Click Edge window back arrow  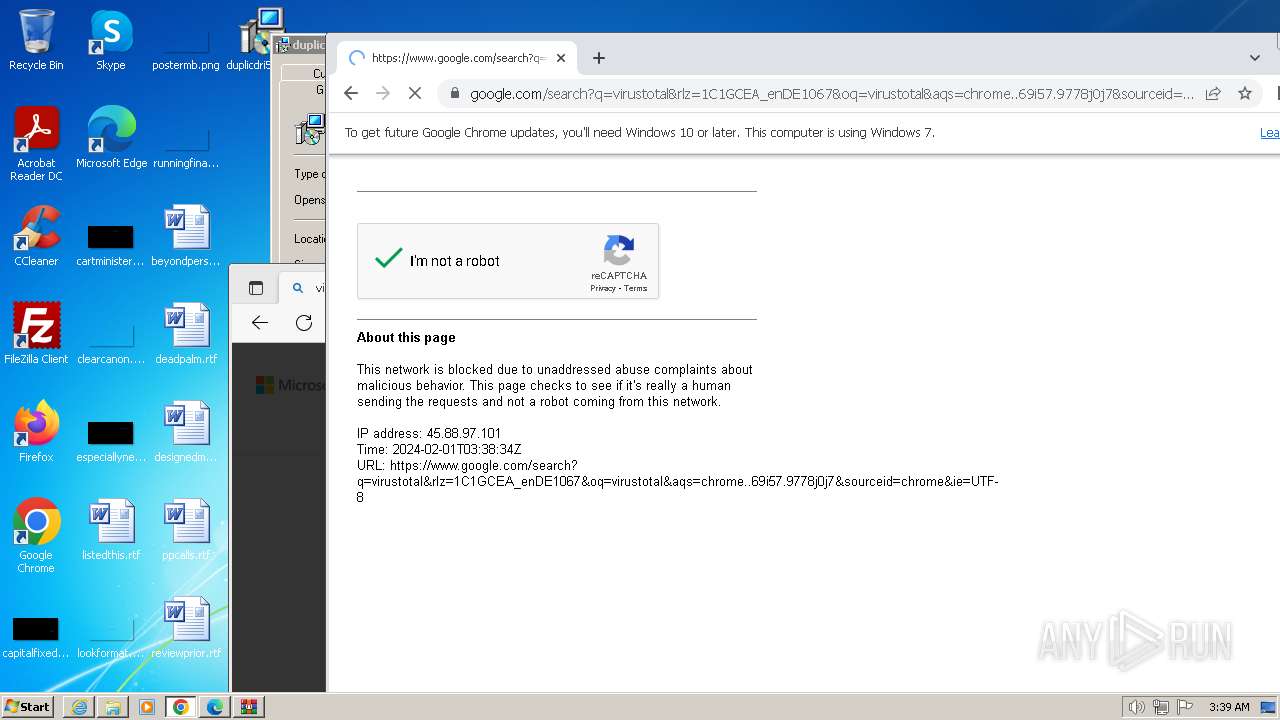(260, 322)
